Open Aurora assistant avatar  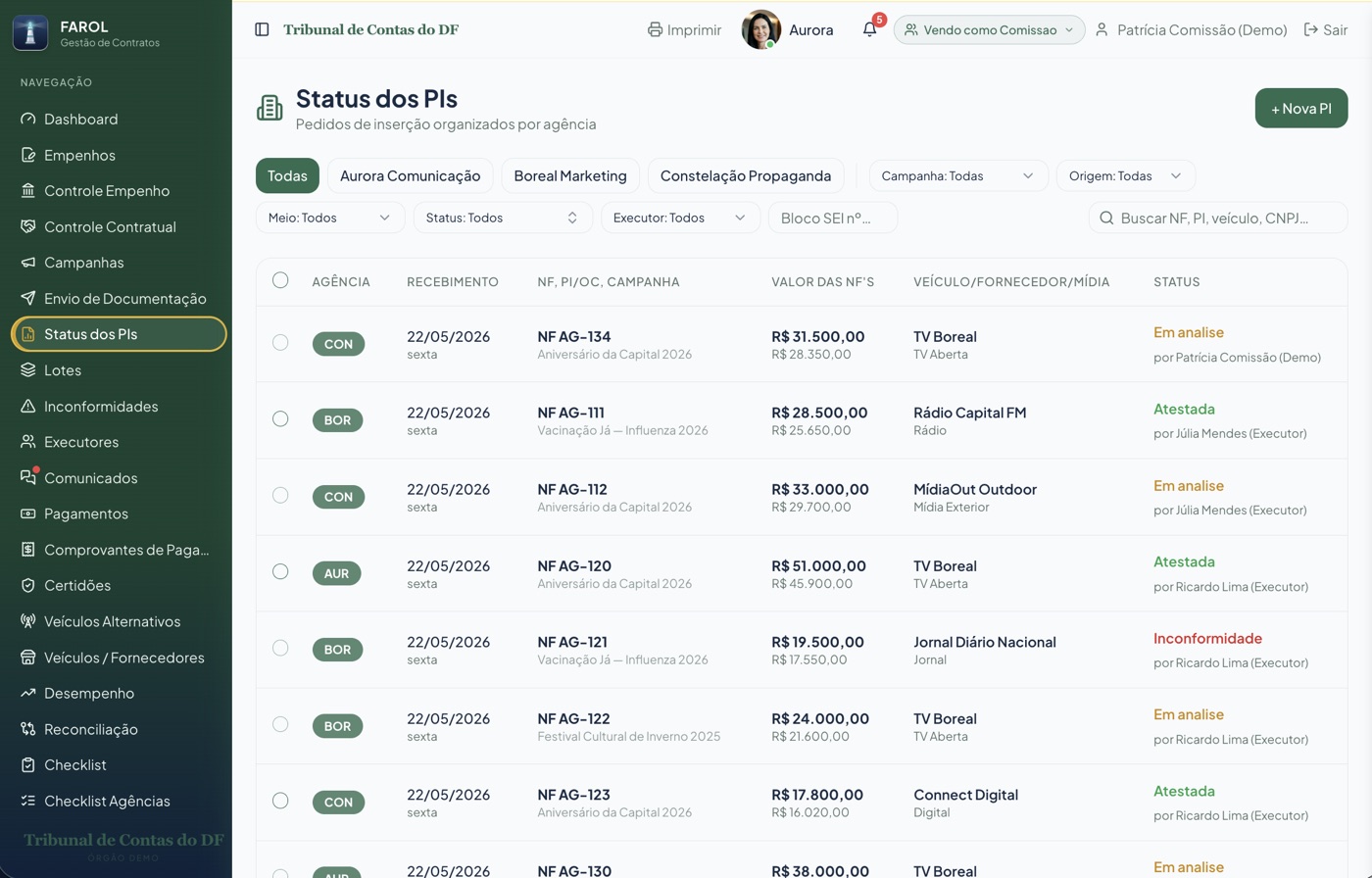(x=761, y=29)
